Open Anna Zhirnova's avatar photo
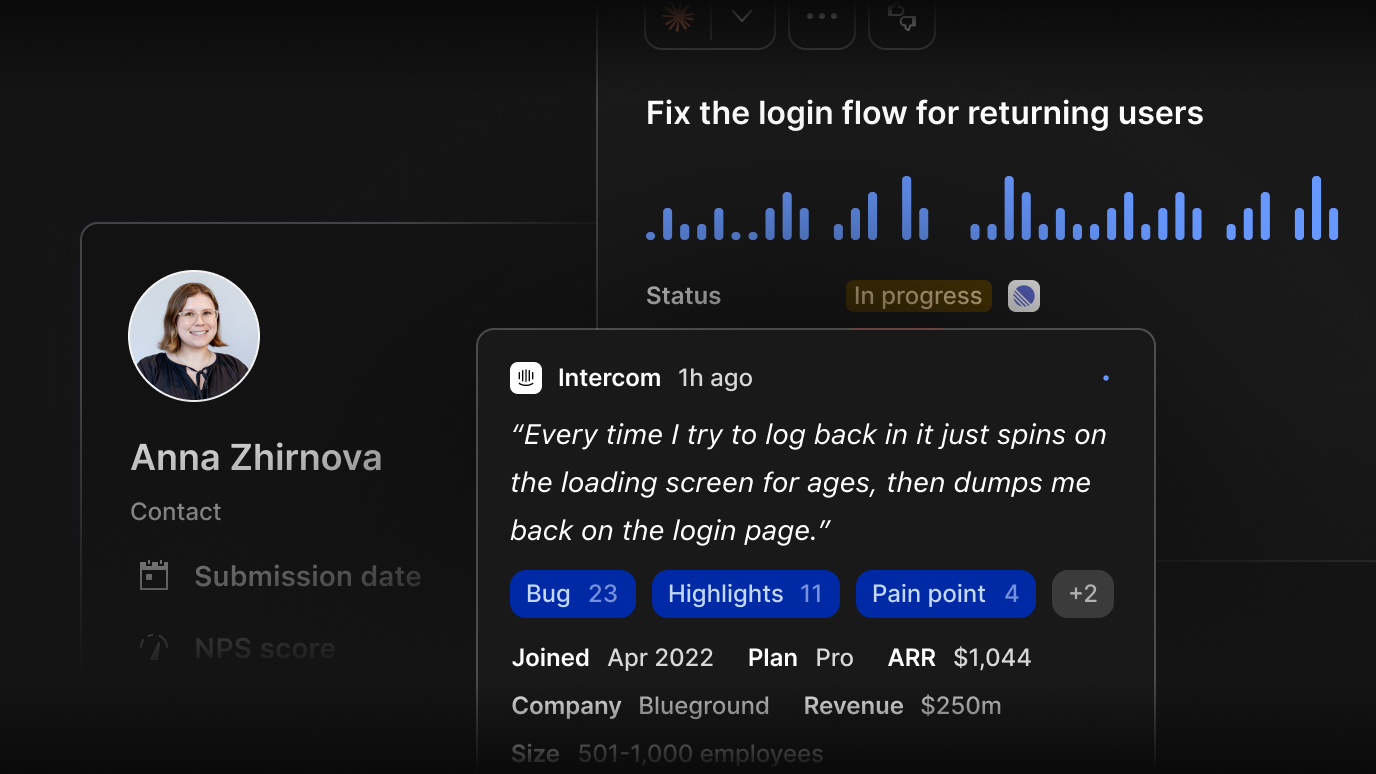This screenshot has width=1376, height=774. 194,336
